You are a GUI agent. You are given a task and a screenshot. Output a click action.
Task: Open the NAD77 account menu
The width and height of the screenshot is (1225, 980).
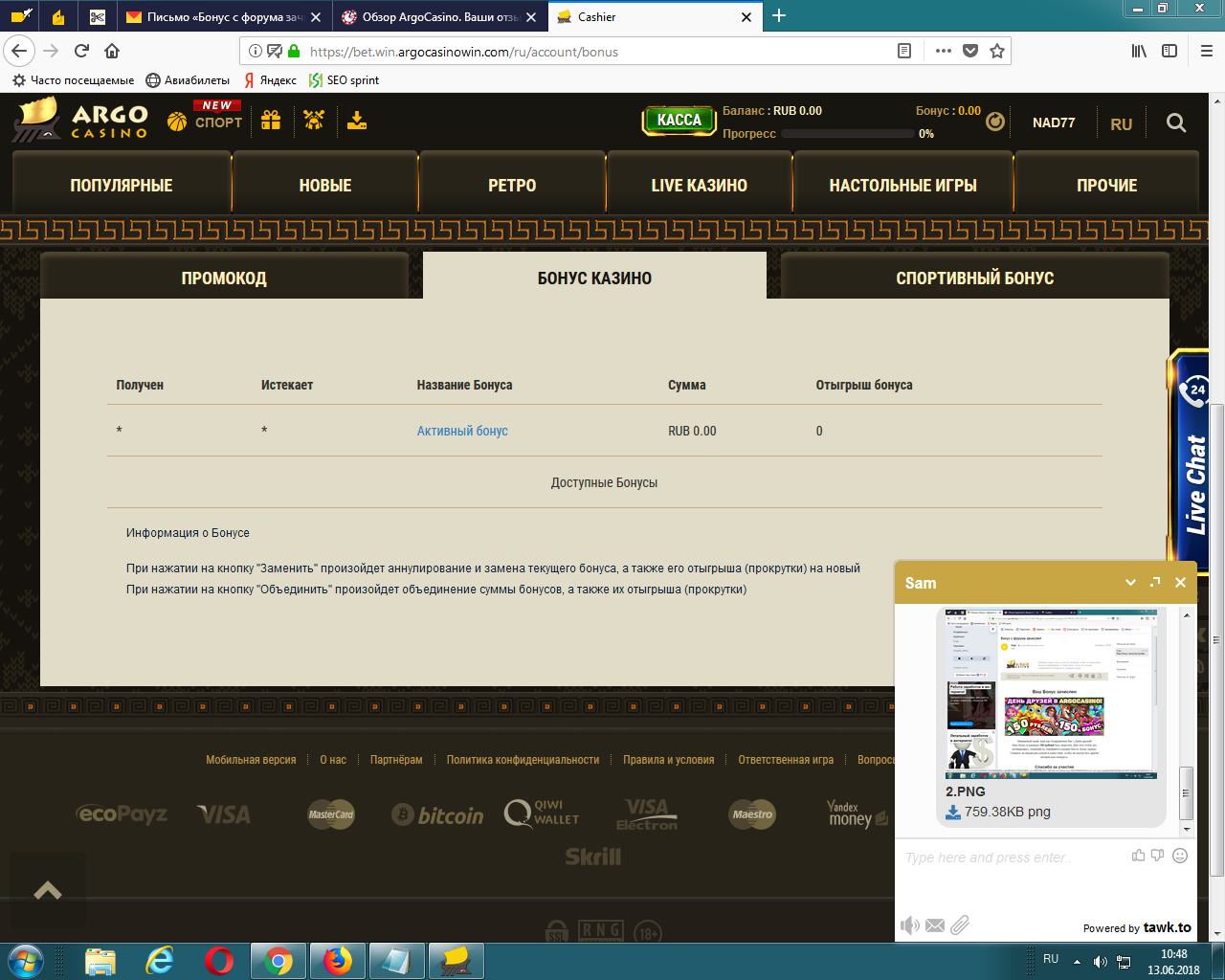pyautogui.click(x=1054, y=122)
